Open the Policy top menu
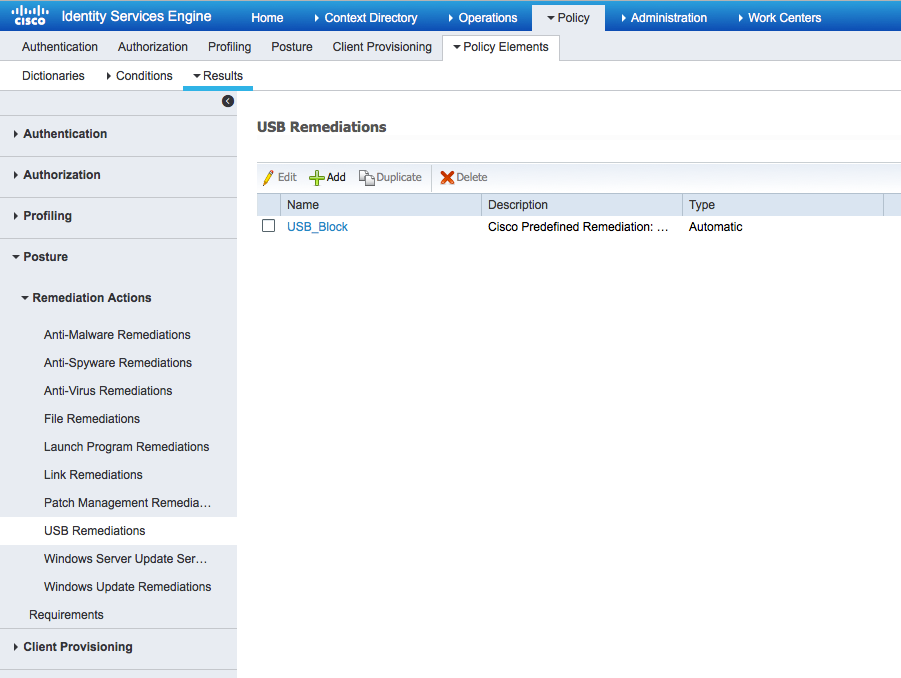Viewport: 901px width, 678px height. [x=568, y=18]
